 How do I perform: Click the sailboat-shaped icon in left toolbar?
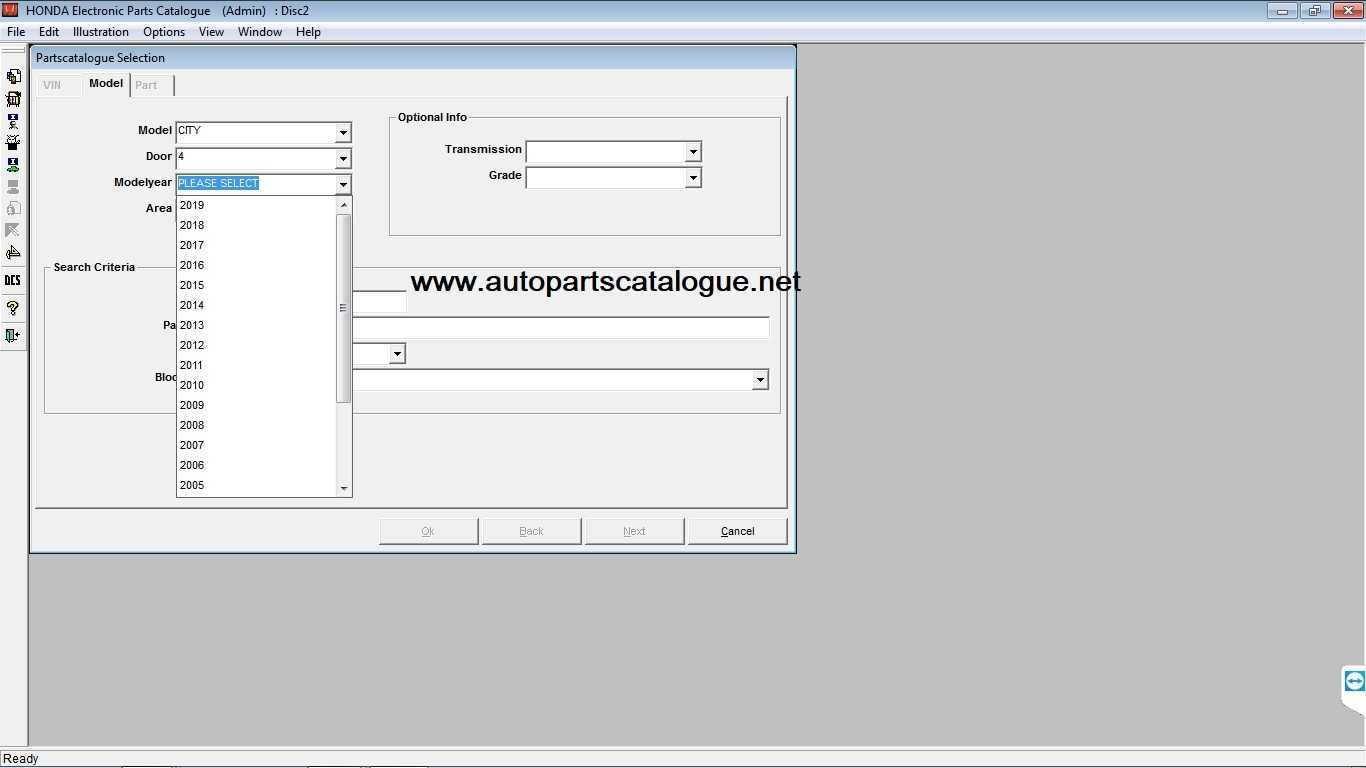click(x=13, y=253)
